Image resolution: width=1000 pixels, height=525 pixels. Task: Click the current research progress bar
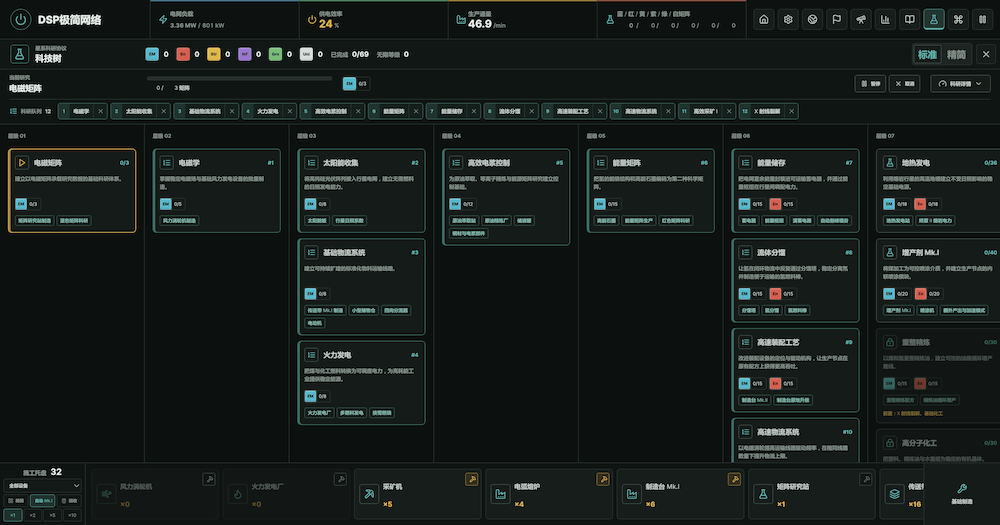click(x=239, y=79)
